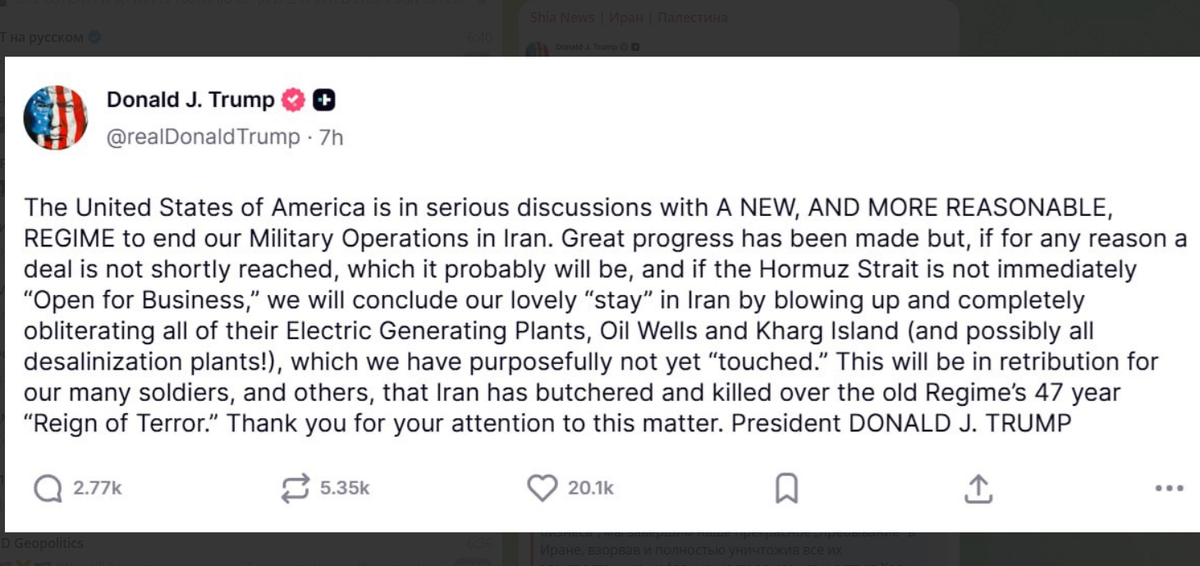Screen dimensions: 1200x566
Task: Like the post with the heart icon
Action: pos(541,488)
